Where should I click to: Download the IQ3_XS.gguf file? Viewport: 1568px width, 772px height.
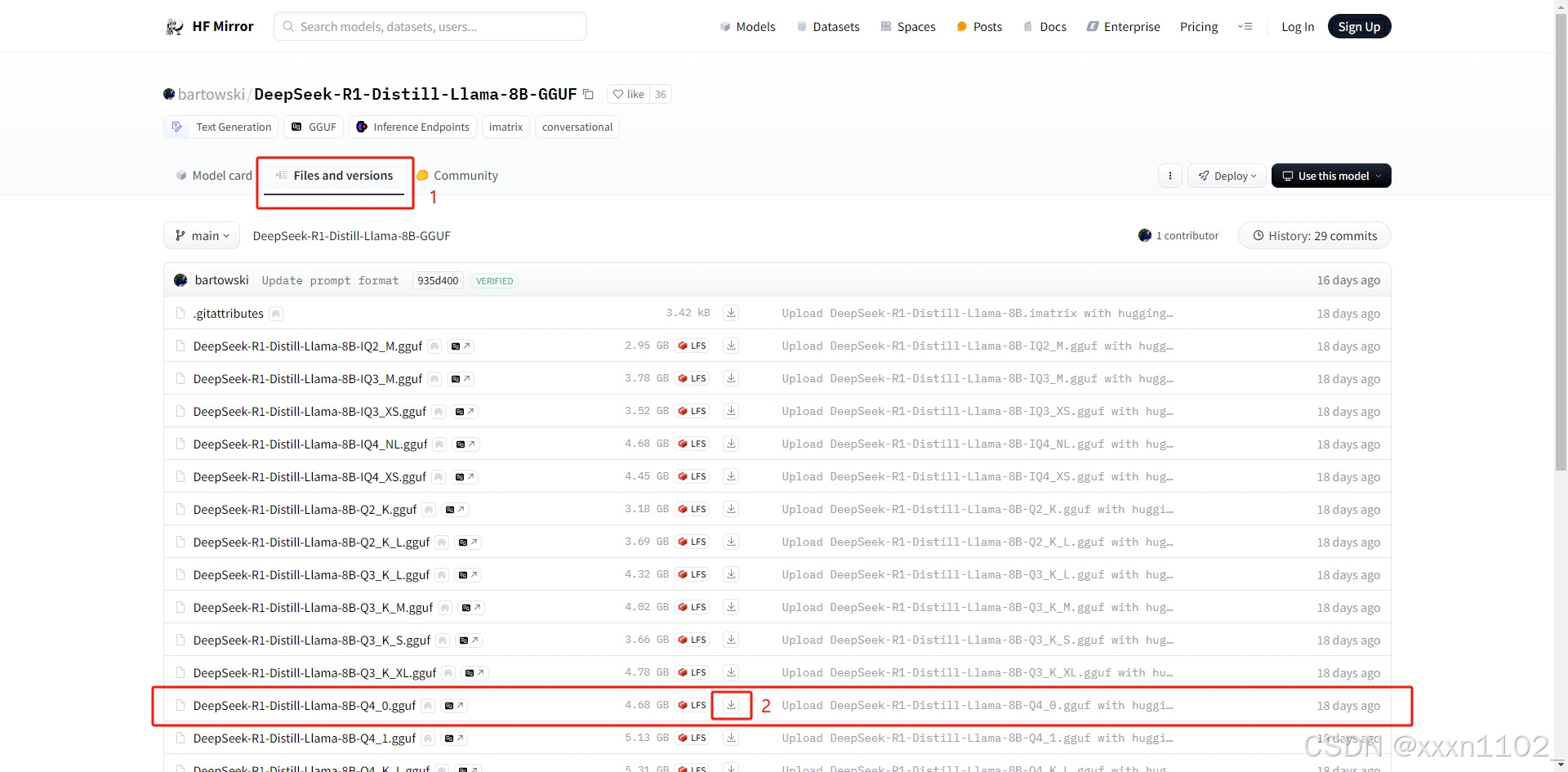(x=731, y=411)
